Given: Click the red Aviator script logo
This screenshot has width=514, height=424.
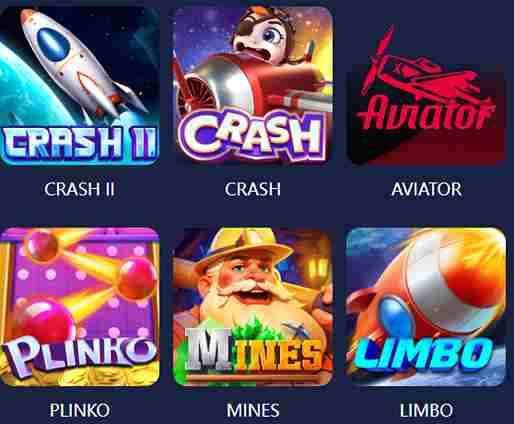Looking at the screenshot, I should (x=425, y=112).
